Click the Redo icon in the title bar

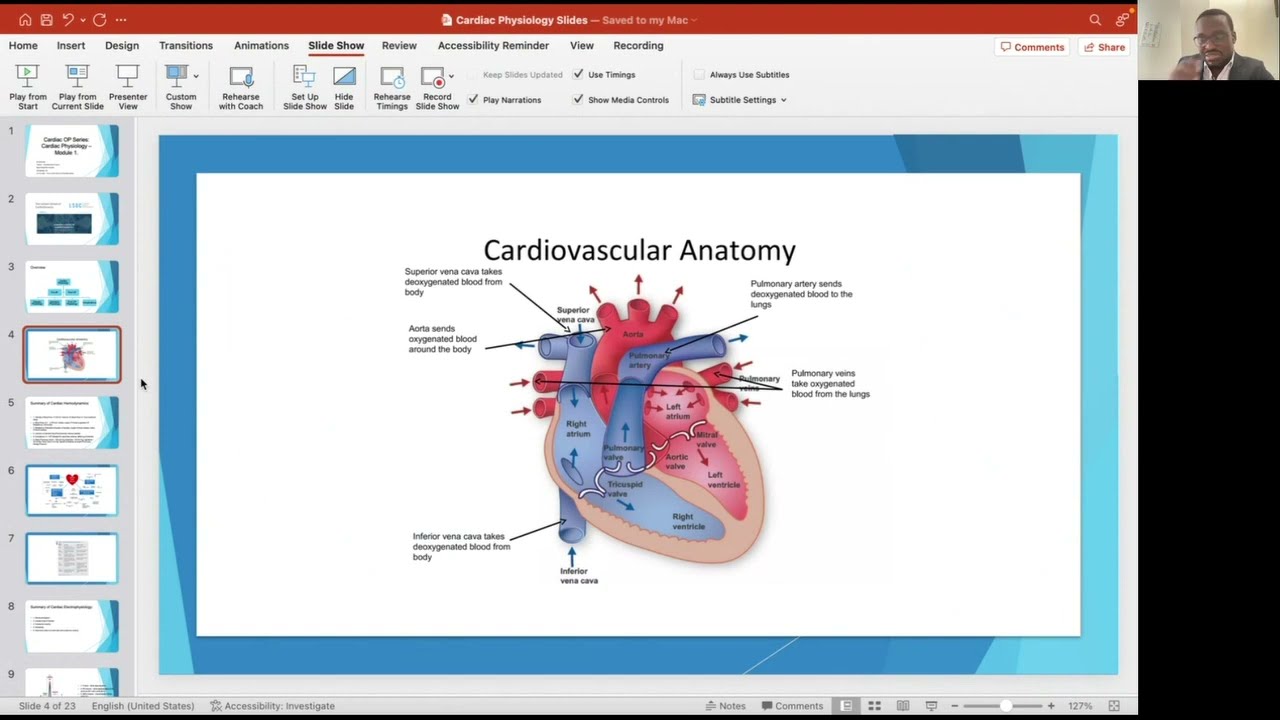click(x=99, y=20)
